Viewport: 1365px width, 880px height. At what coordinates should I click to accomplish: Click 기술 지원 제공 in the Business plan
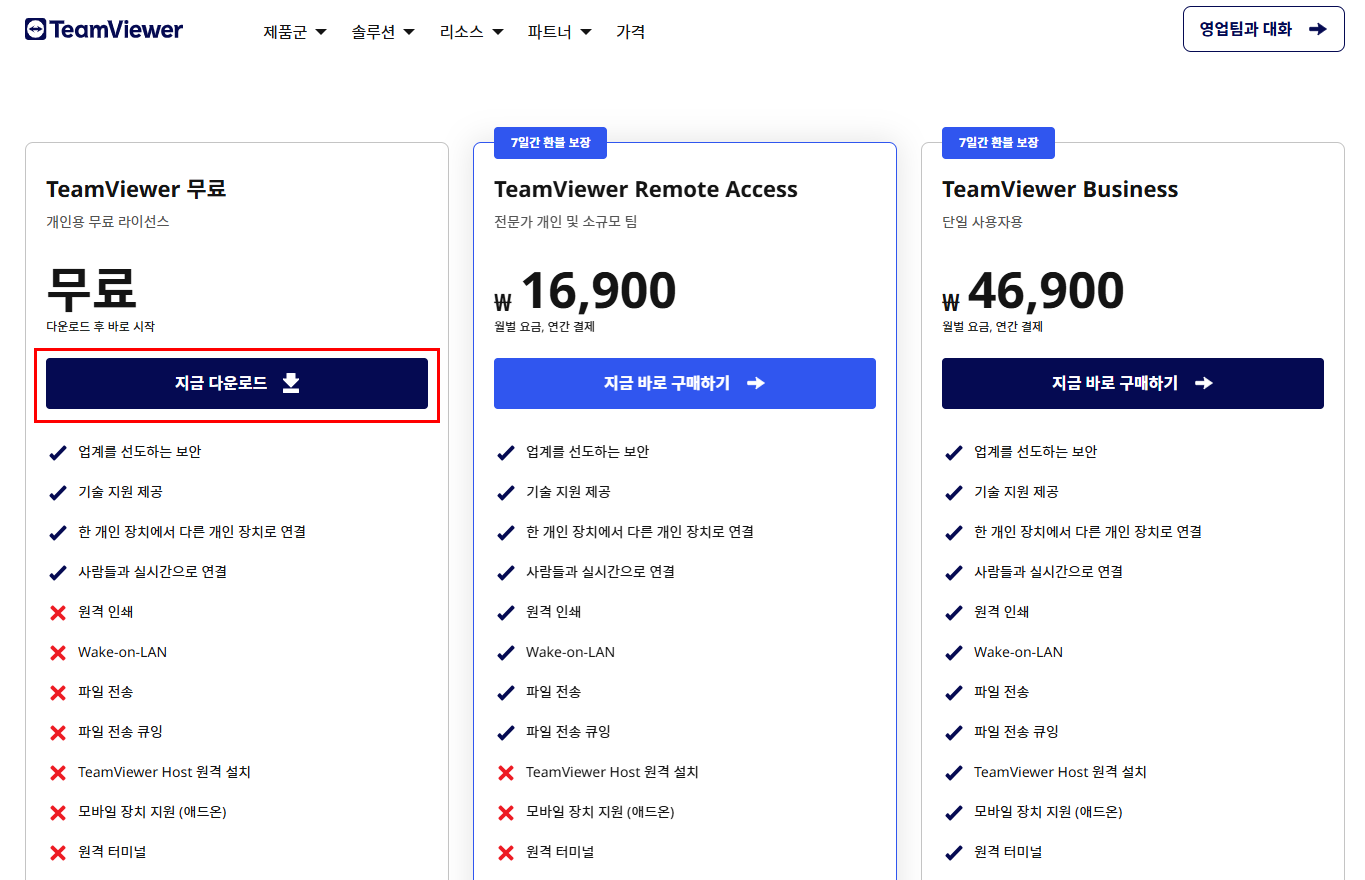pos(1016,492)
